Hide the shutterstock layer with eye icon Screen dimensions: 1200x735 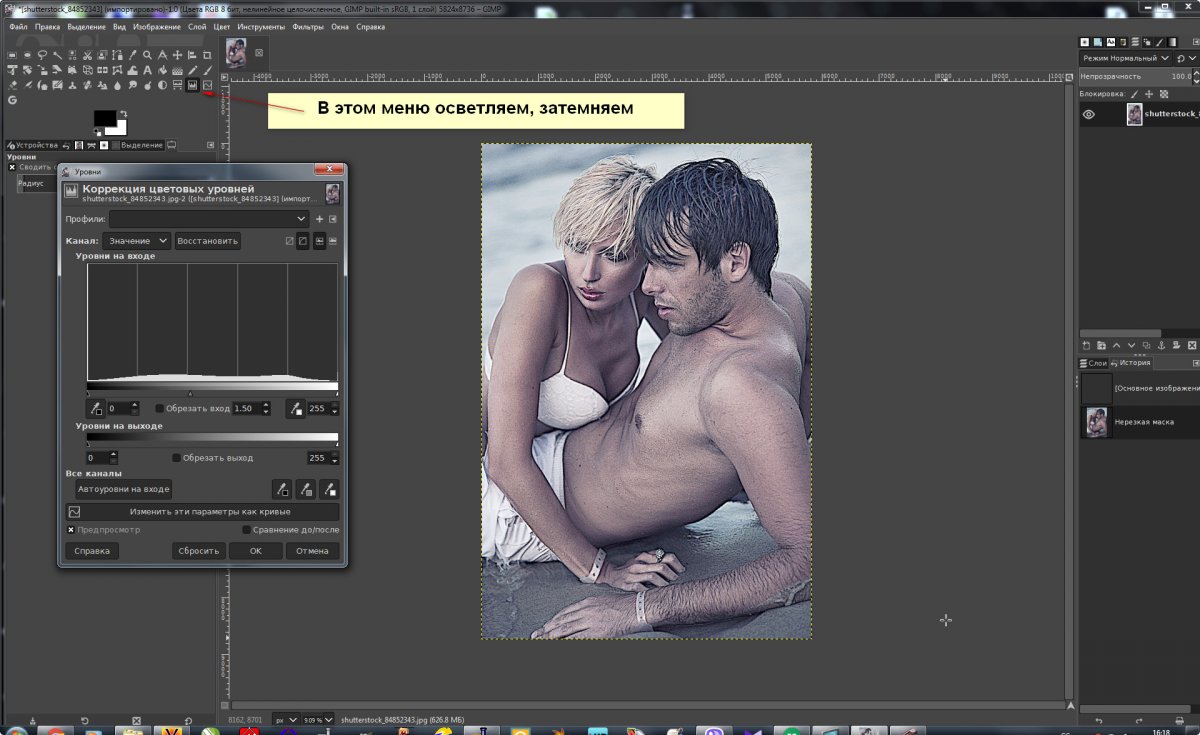click(x=1089, y=114)
